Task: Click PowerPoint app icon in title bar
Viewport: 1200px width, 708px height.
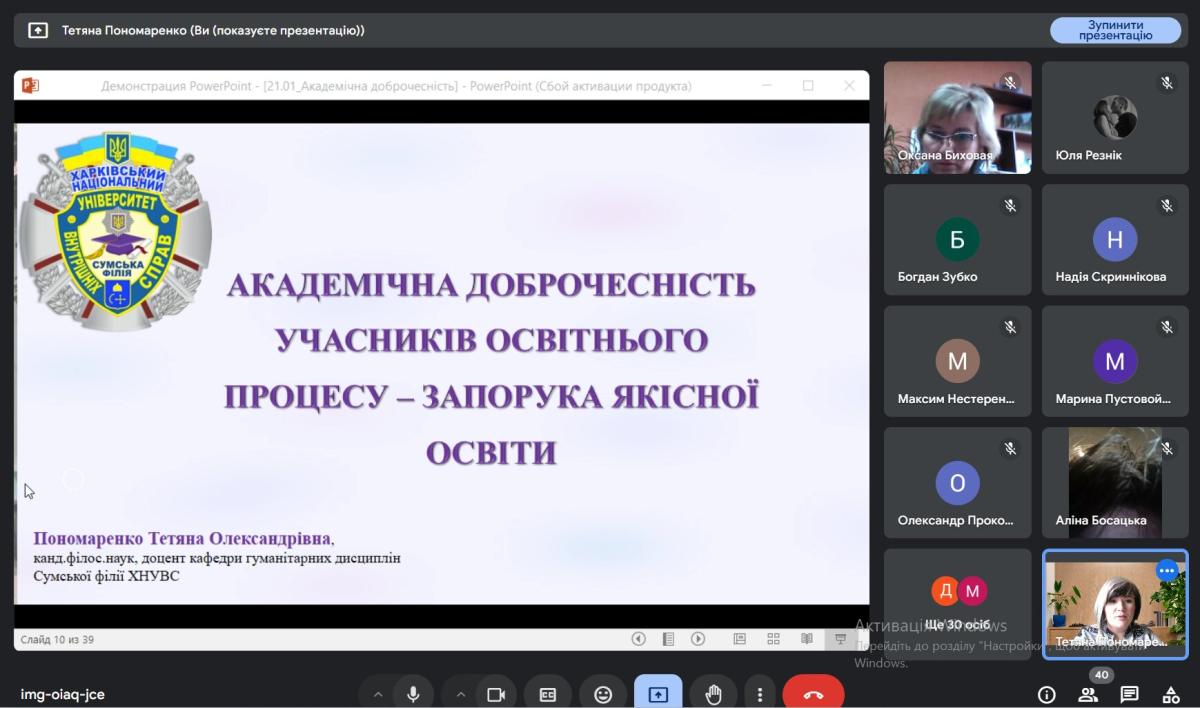Action: [x=30, y=85]
